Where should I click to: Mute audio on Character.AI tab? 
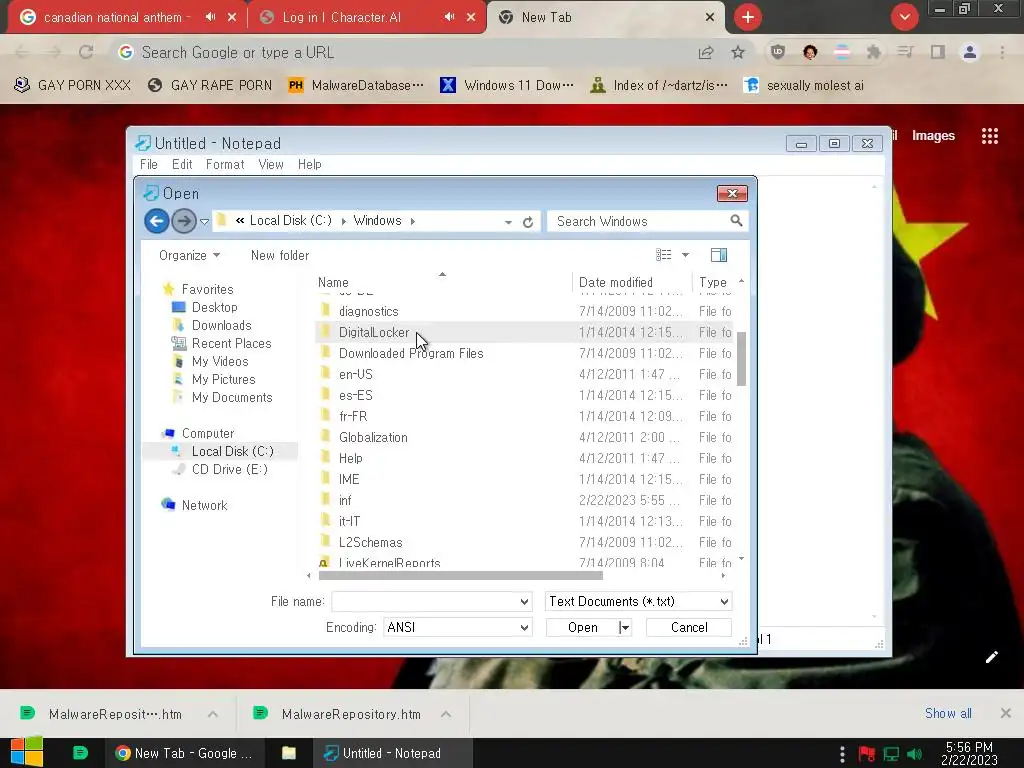coord(449,17)
